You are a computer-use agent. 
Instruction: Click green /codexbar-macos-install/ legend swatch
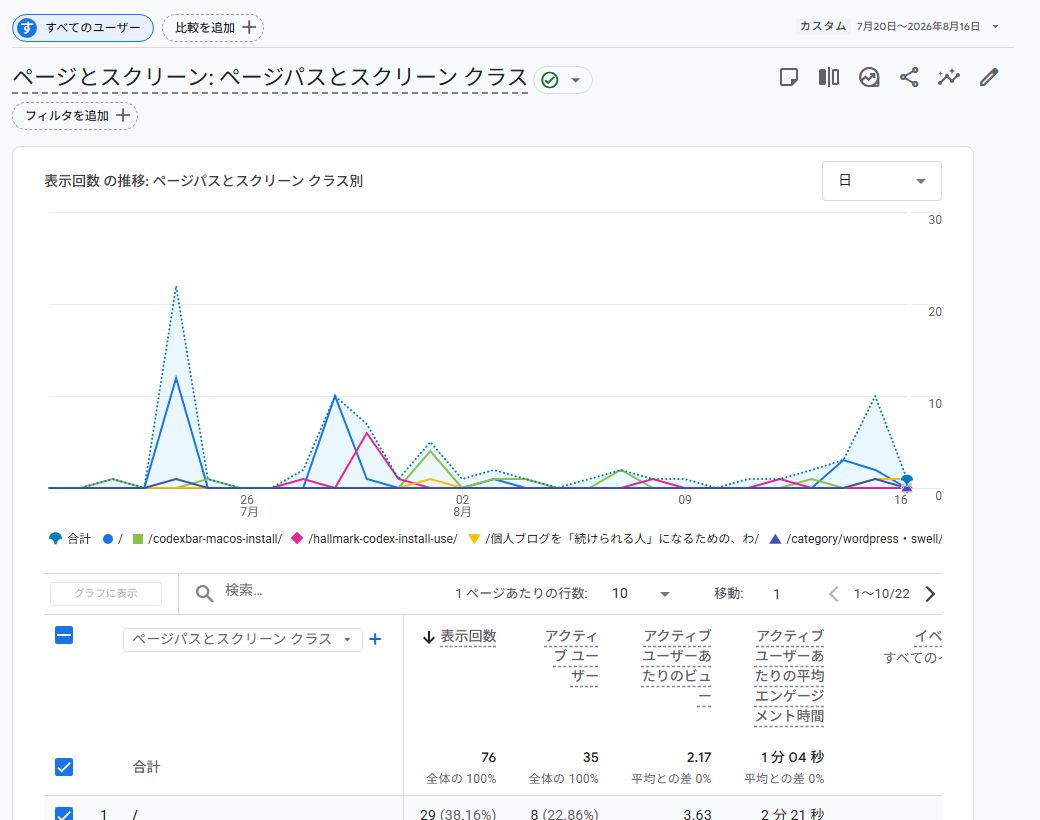coord(138,539)
